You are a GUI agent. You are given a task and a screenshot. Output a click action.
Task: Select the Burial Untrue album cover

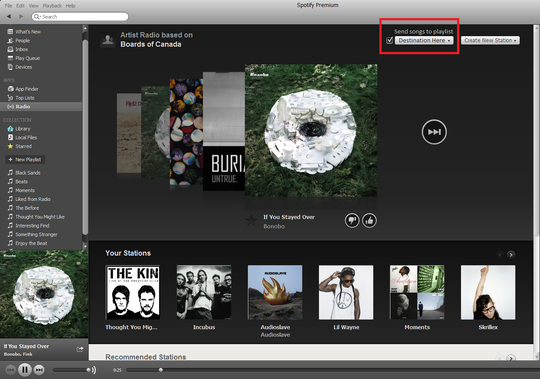click(x=224, y=131)
